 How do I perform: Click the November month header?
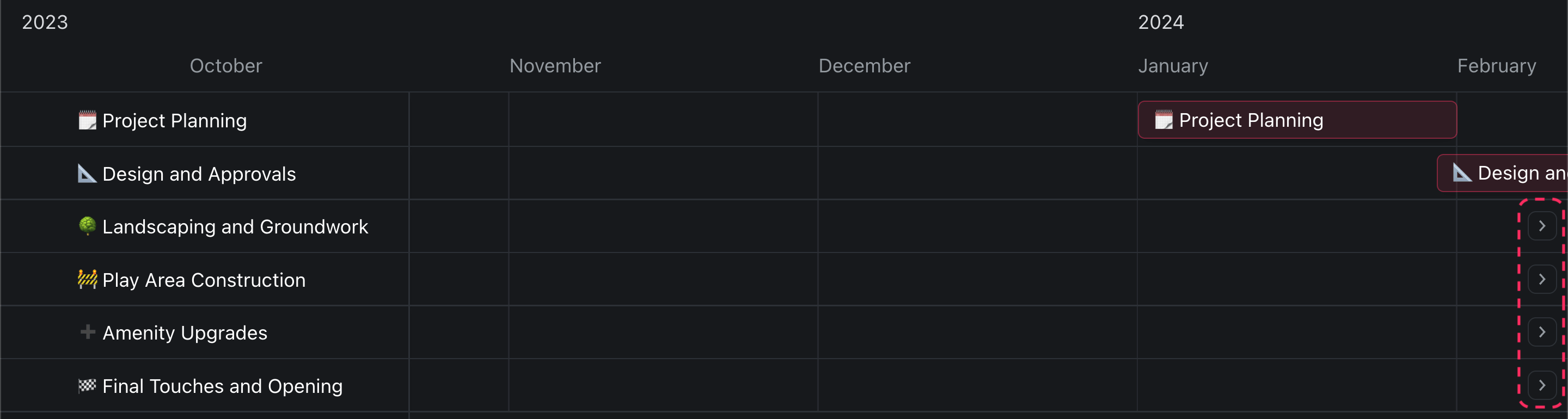555,66
